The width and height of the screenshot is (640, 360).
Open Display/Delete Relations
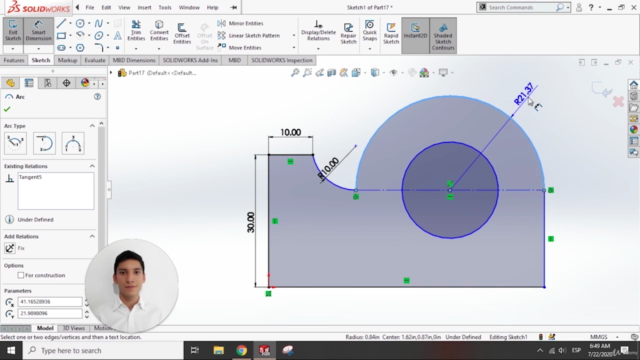pyautogui.click(x=318, y=31)
